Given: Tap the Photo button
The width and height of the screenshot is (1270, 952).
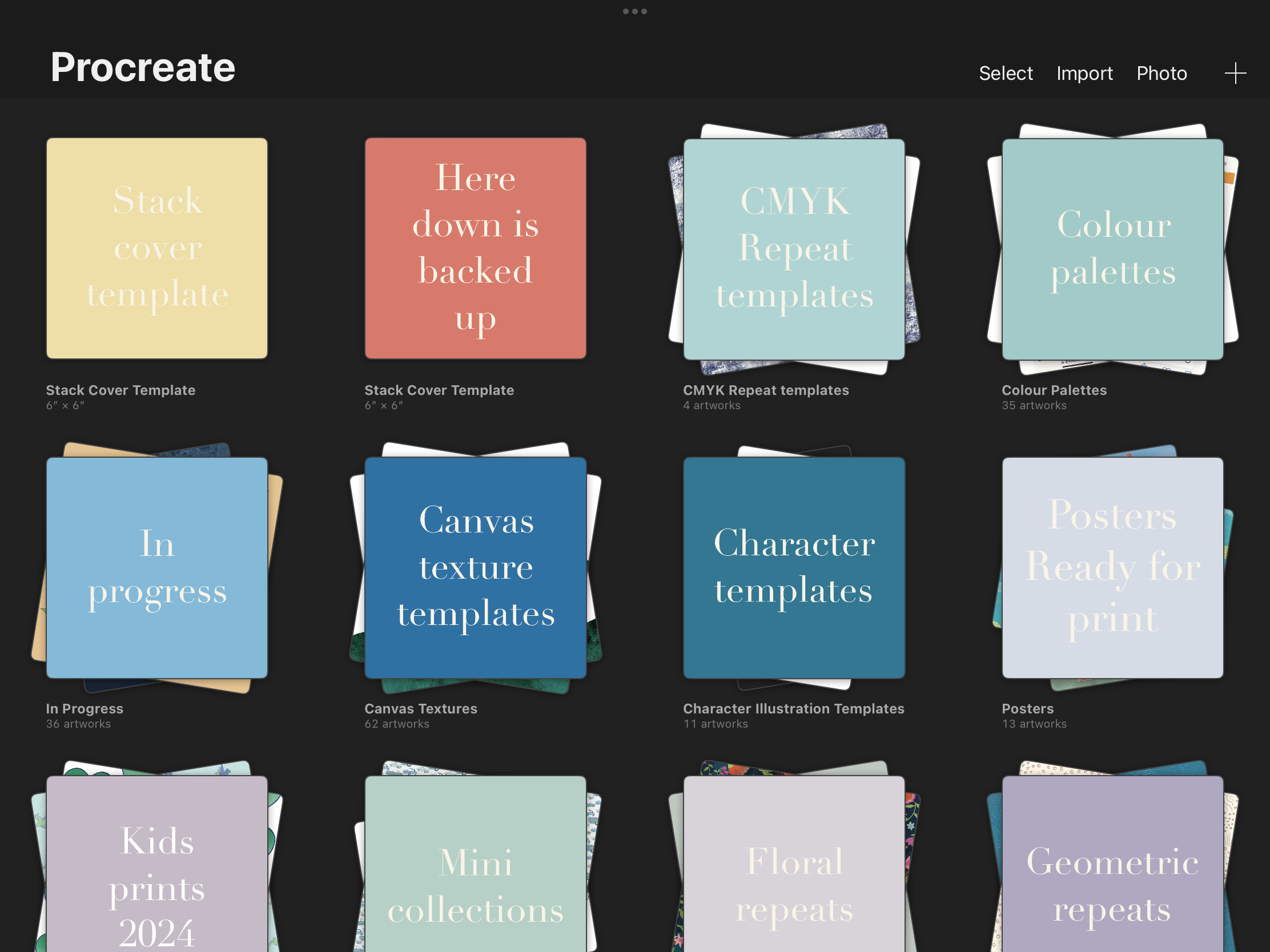Looking at the screenshot, I should pyautogui.click(x=1162, y=74).
